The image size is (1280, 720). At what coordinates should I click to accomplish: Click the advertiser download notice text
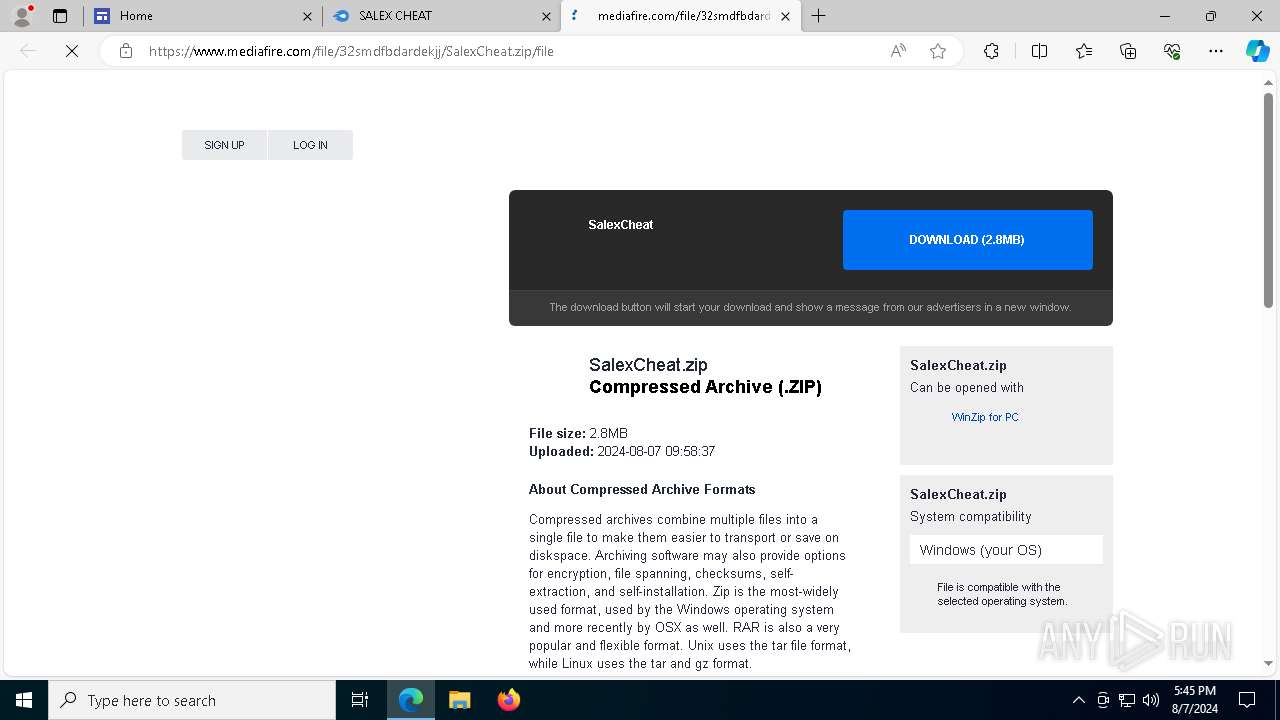tap(810, 307)
